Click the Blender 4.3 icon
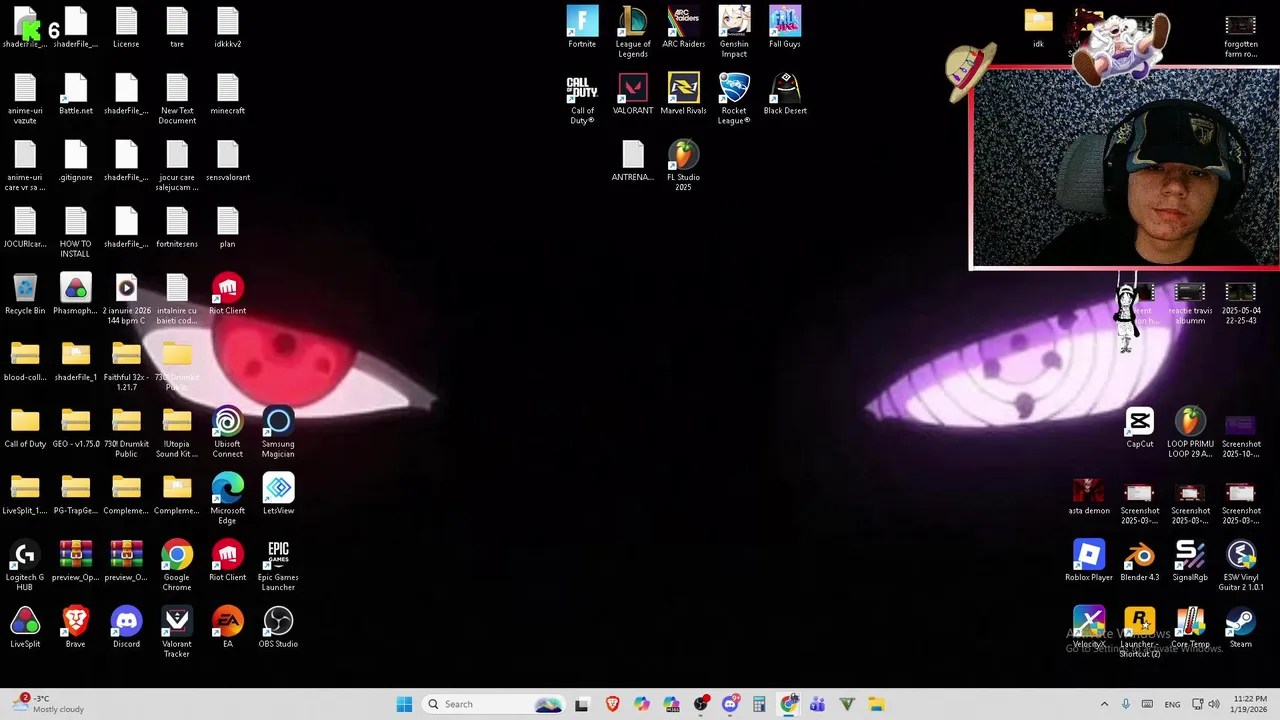Screen dimensions: 1280x720 (x=1140, y=560)
